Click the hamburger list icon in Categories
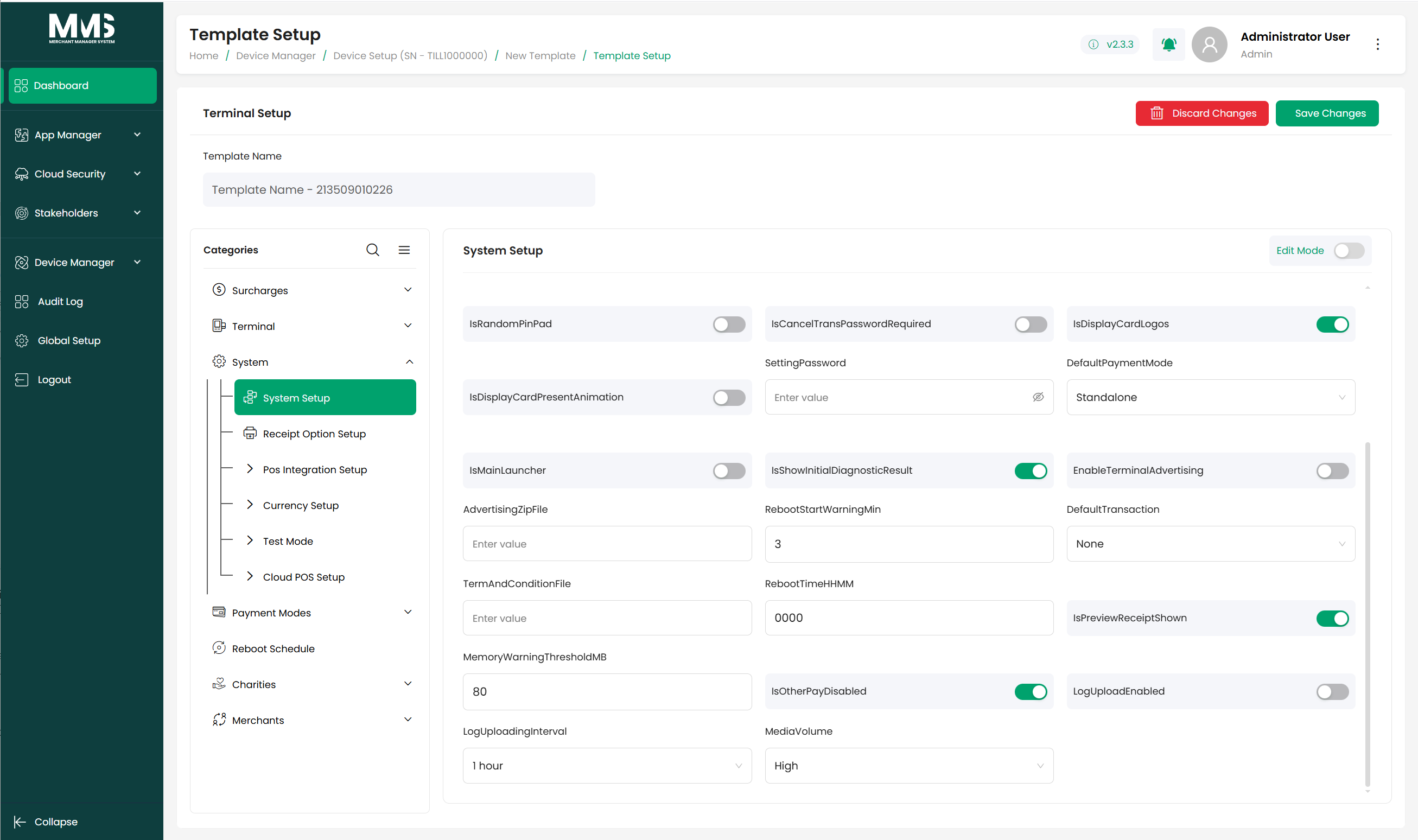The width and height of the screenshot is (1418, 840). 404,250
